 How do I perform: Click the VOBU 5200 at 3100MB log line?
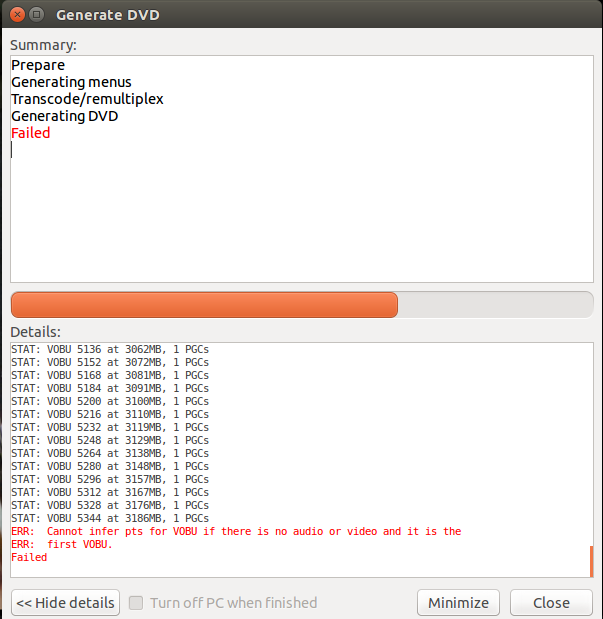110,401
